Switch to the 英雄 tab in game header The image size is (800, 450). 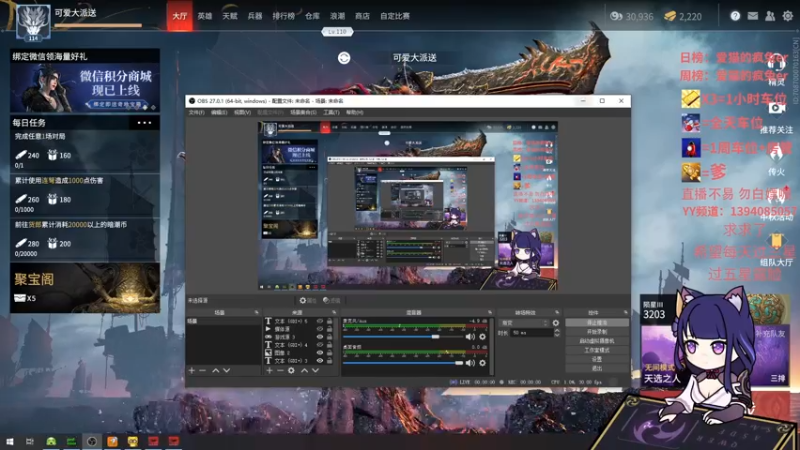[x=205, y=16]
